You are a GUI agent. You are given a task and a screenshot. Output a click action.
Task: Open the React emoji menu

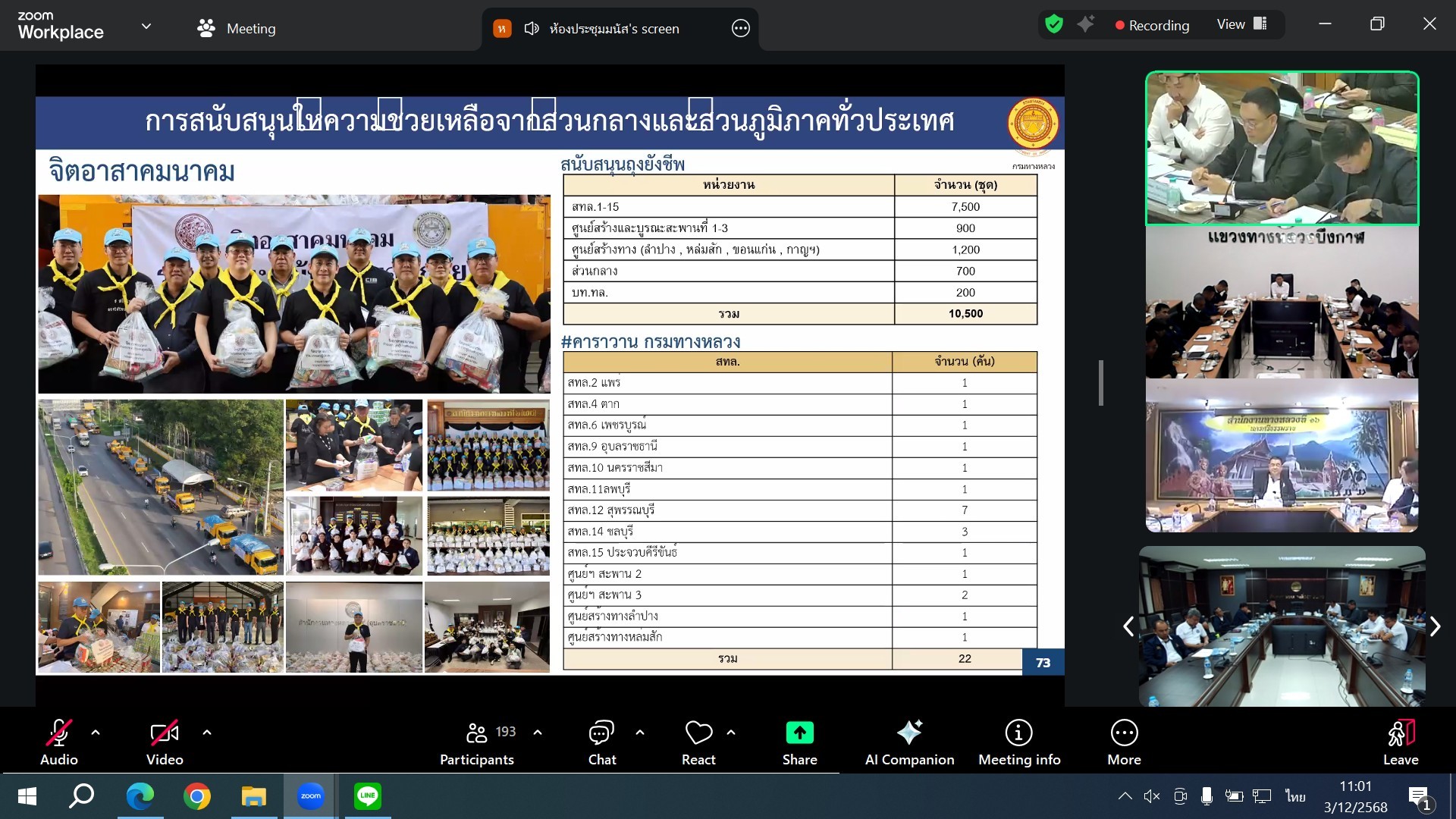(x=698, y=742)
